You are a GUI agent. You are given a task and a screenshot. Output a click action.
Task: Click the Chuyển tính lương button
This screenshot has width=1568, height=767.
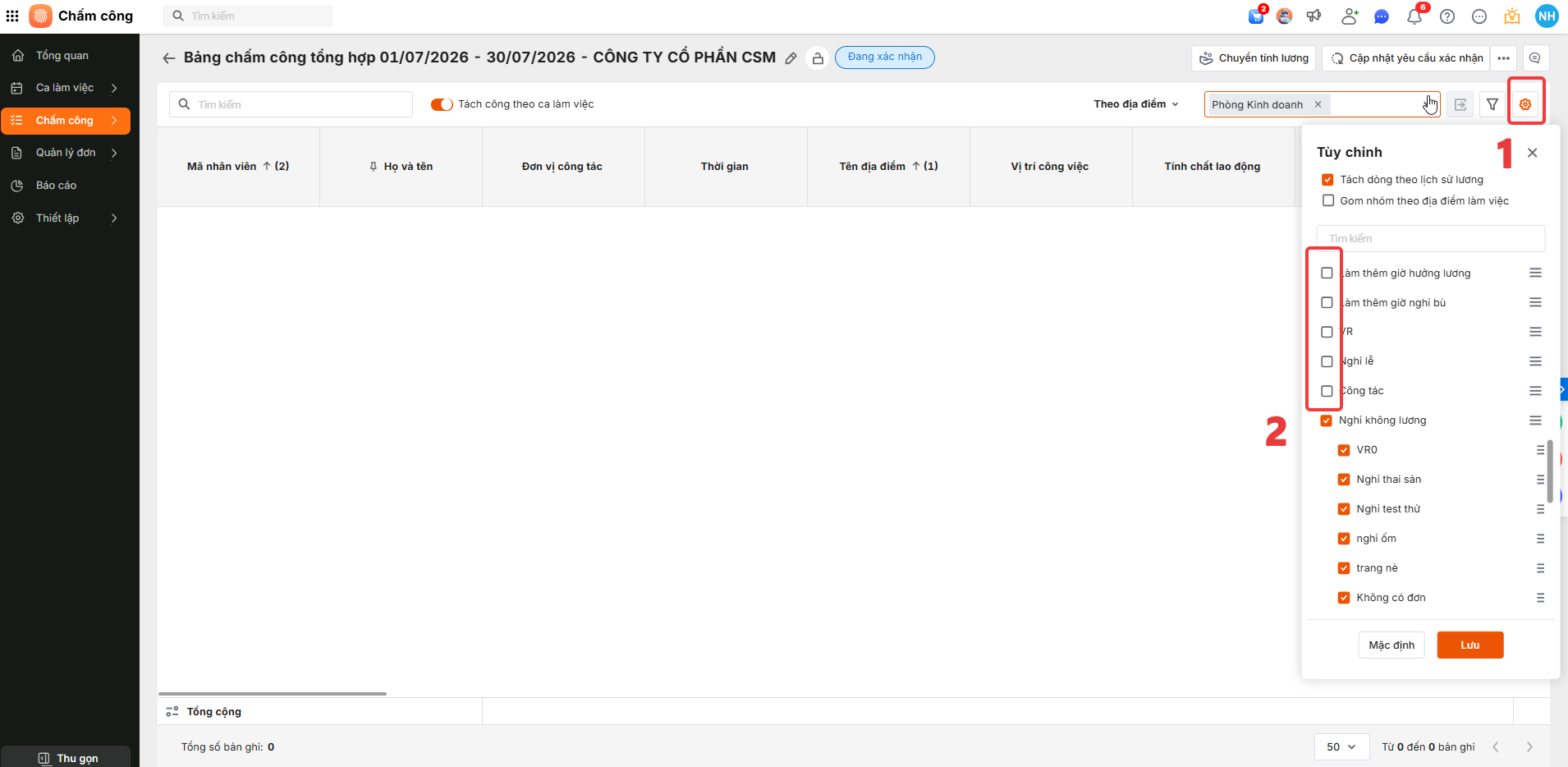pyautogui.click(x=1254, y=58)
